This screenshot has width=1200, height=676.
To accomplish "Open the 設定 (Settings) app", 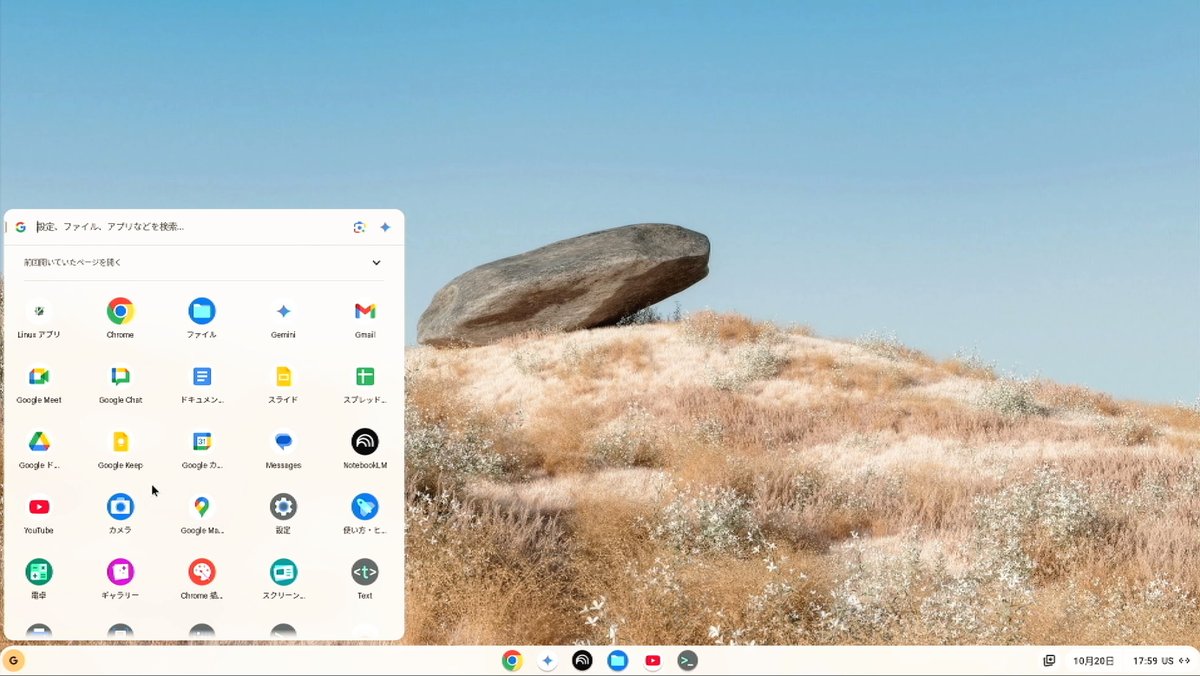I will click(x=282, y=505).
